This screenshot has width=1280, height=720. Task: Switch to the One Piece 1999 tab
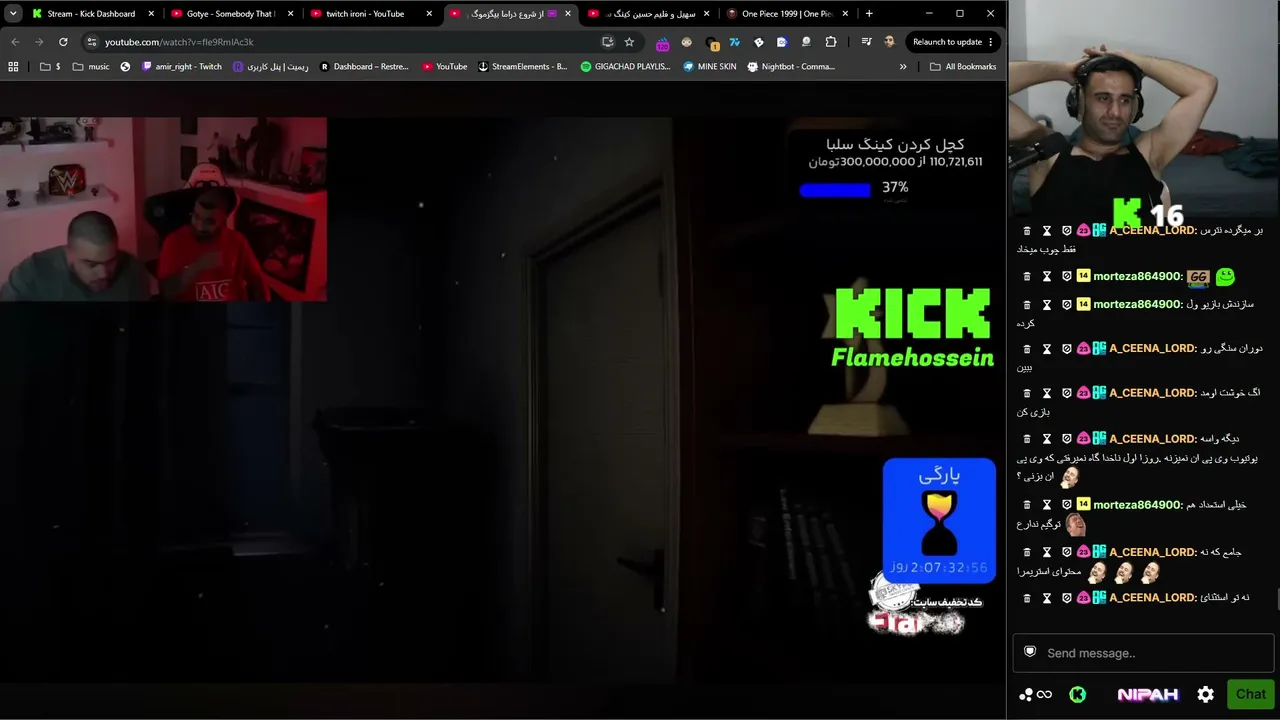tap(787, 14)
